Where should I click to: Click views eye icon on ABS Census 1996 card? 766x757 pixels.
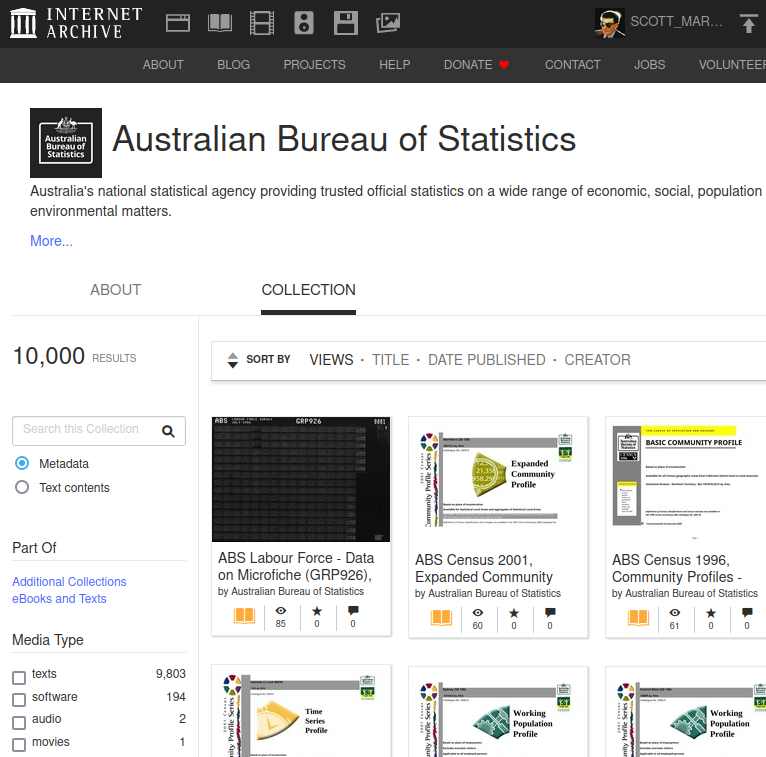pos(675,612)
